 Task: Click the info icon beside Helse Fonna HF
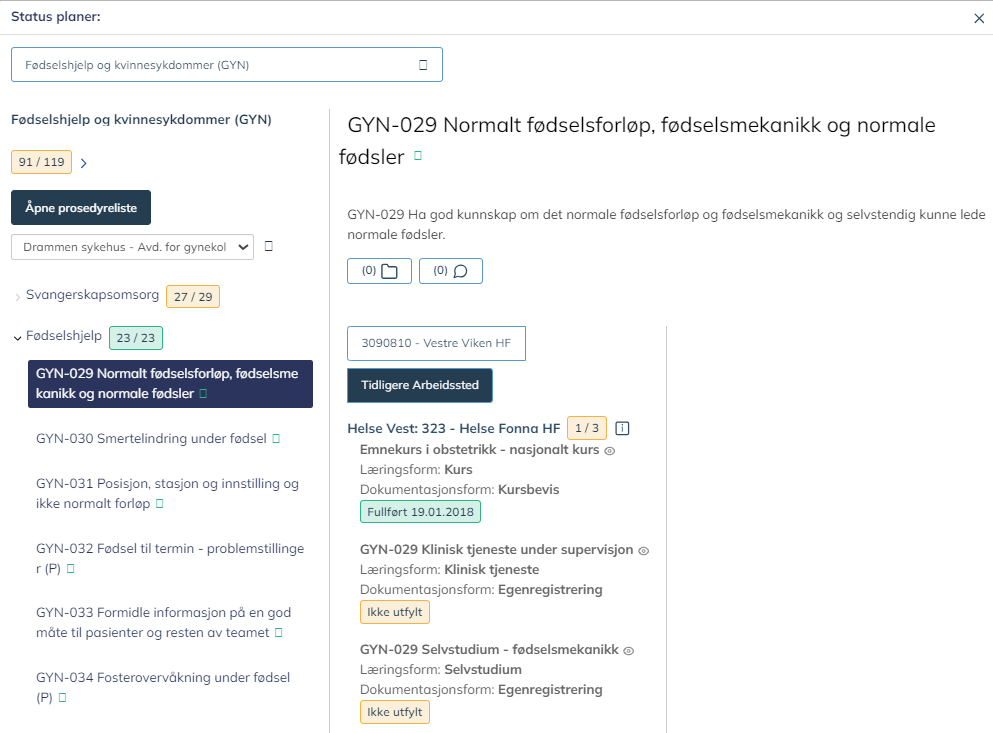pos(621,428)
